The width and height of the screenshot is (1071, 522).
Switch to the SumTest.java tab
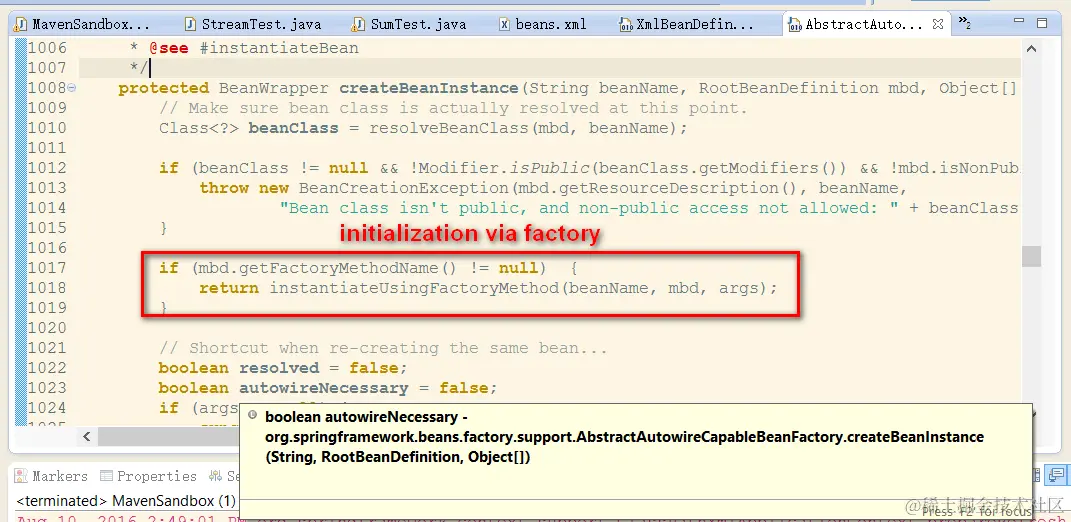[411, 25]
